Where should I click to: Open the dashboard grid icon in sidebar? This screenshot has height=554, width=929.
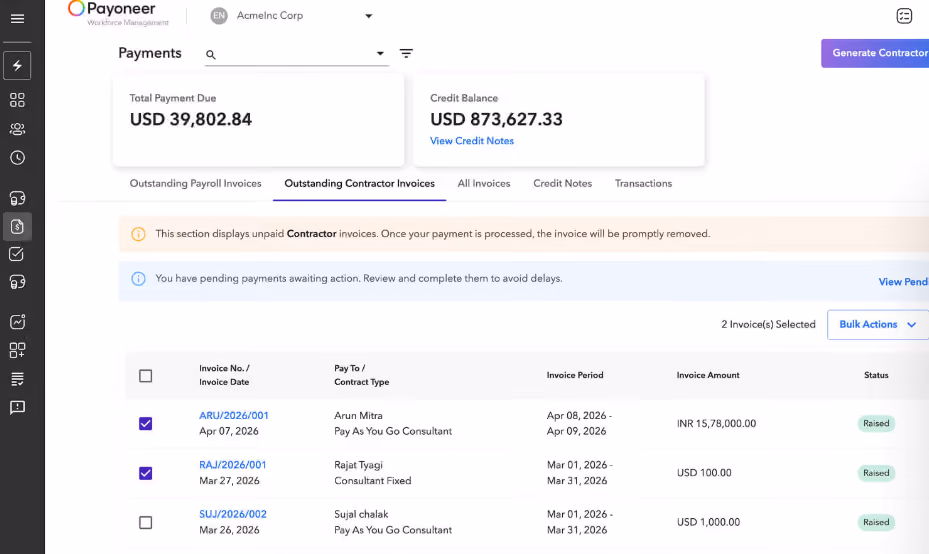[17, 100]
